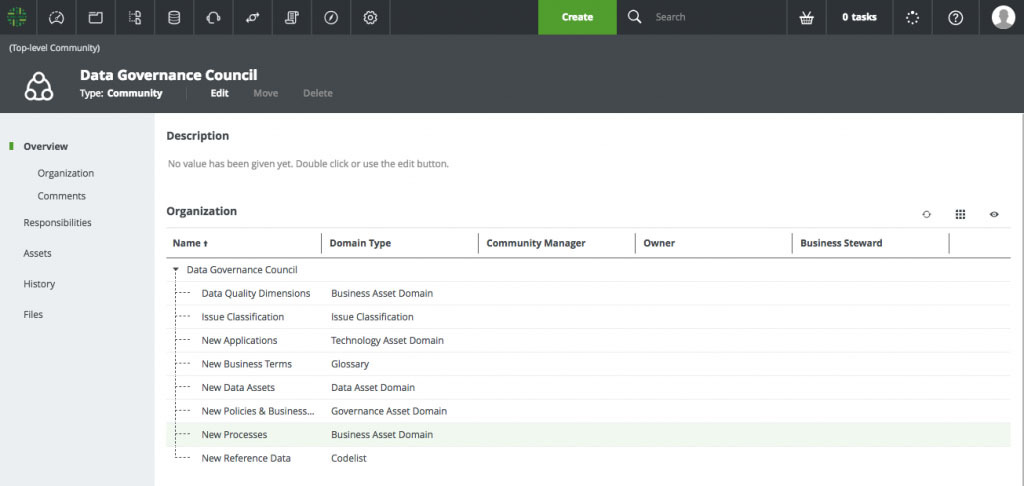Click the Move action in the header
The width and height of the screenshot is (1024, 486).
coord(266,93)
